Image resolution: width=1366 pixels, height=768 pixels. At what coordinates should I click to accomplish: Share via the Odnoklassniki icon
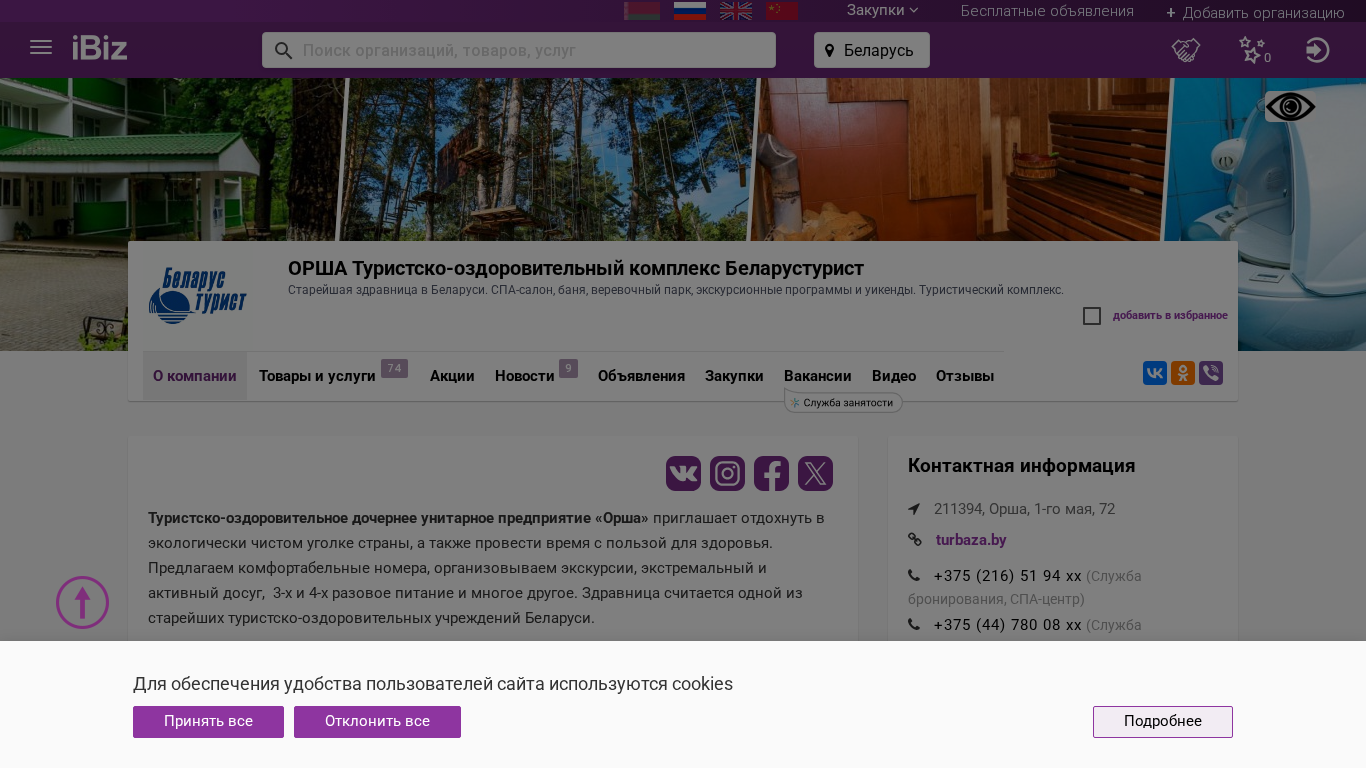pos(1183,373)
